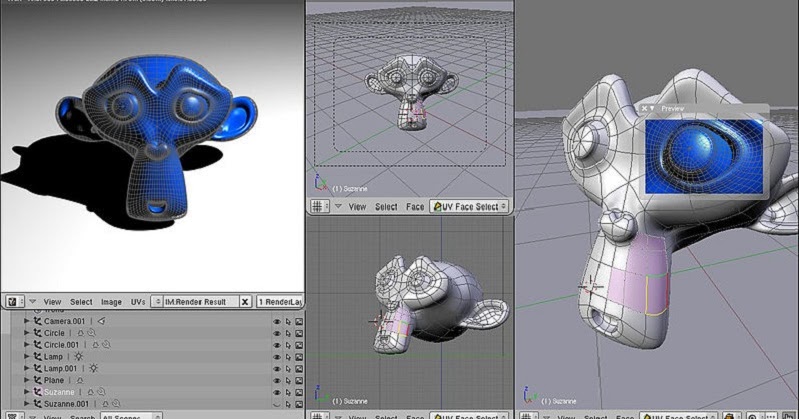
Task: Toggle renderability for Camera.001
Action: coord(299,322)
